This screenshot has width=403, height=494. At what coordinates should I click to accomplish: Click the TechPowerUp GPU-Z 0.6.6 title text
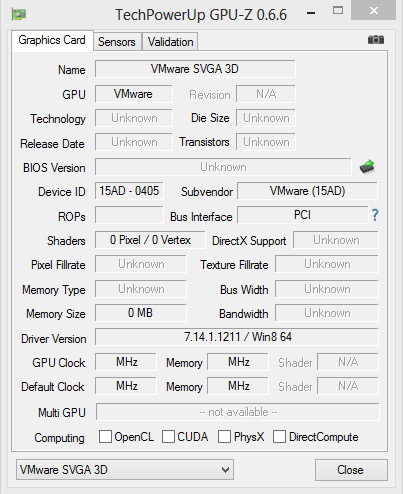point(201,15)
